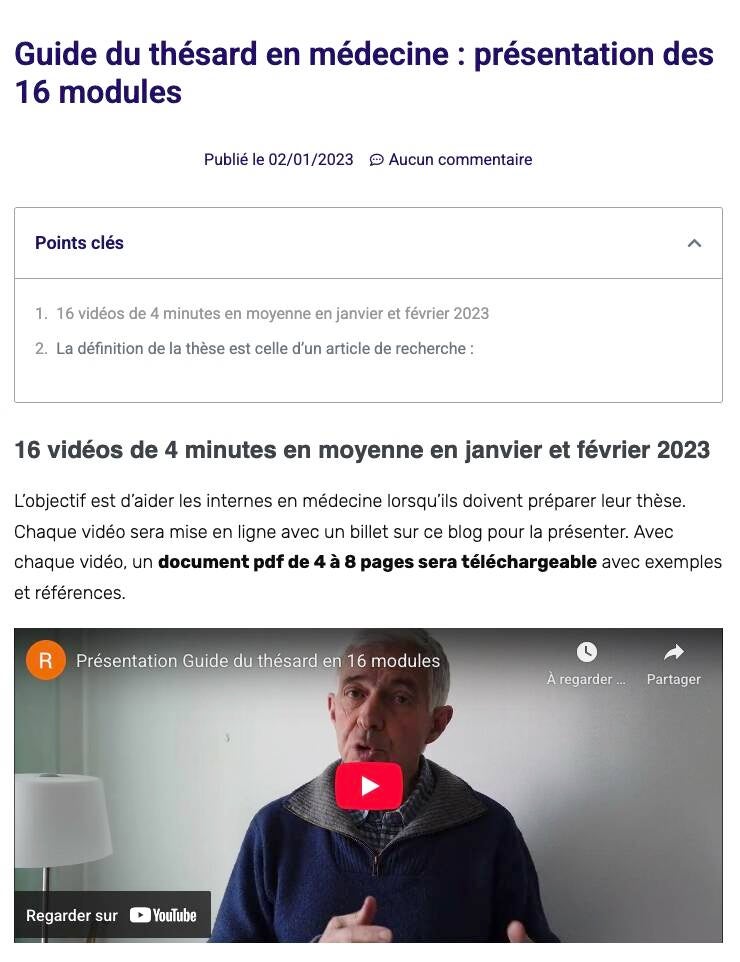Collapse the Points clés chevron

click(x=694, y=243)
